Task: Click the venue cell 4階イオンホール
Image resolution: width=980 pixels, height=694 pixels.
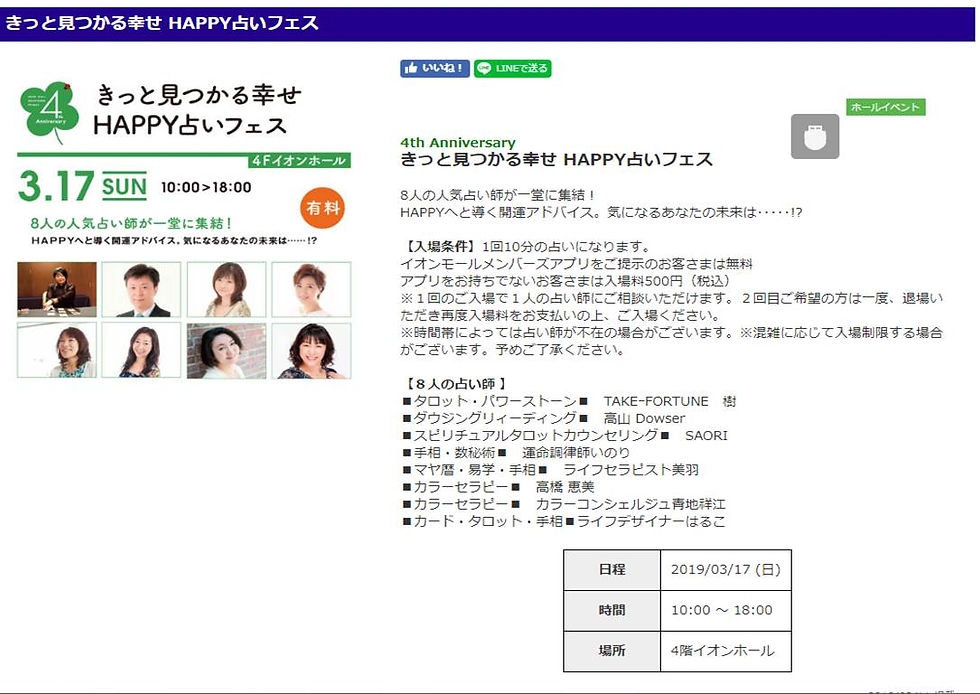Action: pos(726,651)
